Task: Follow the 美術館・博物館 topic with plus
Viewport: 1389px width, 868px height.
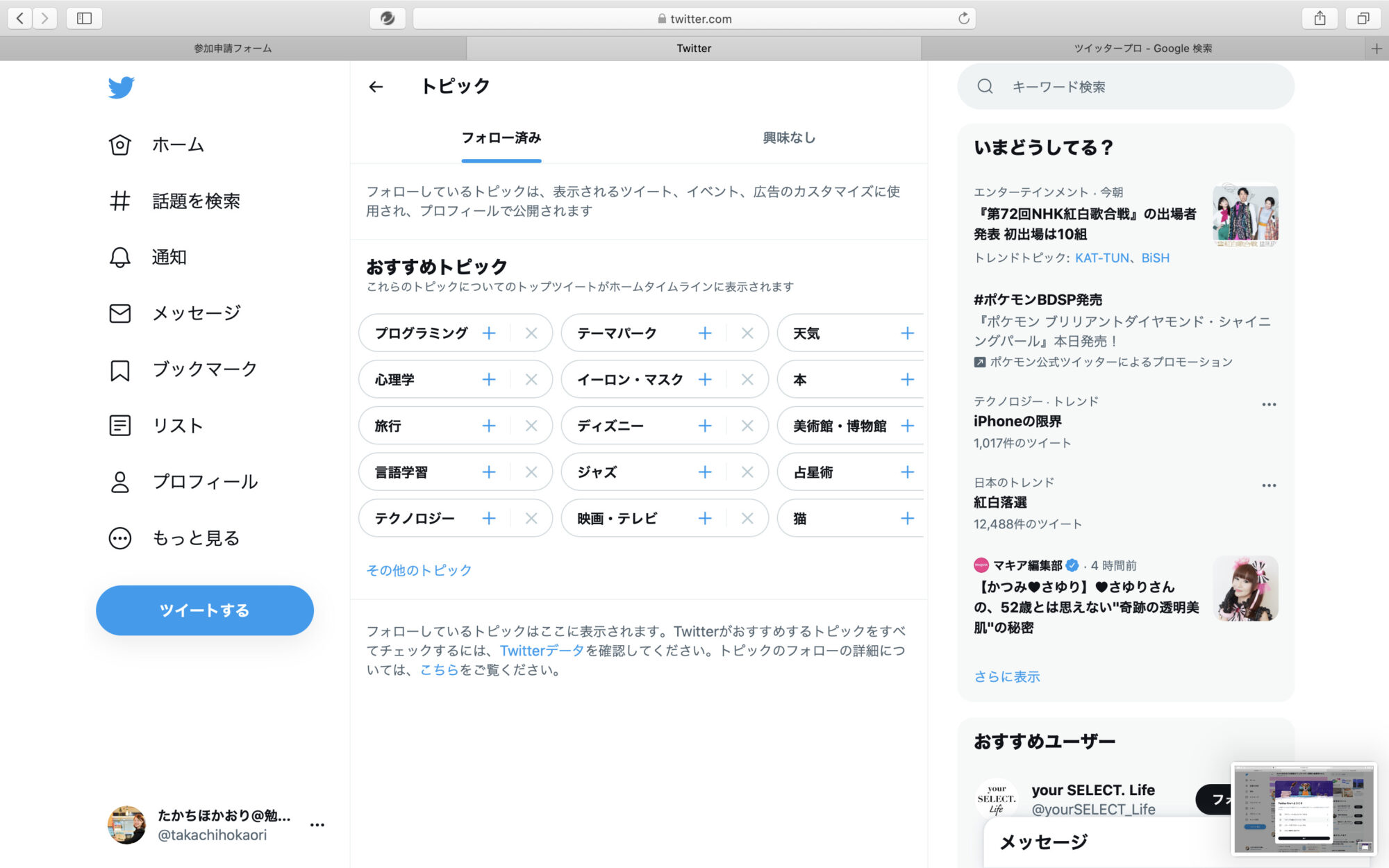Action: [907, 426]
